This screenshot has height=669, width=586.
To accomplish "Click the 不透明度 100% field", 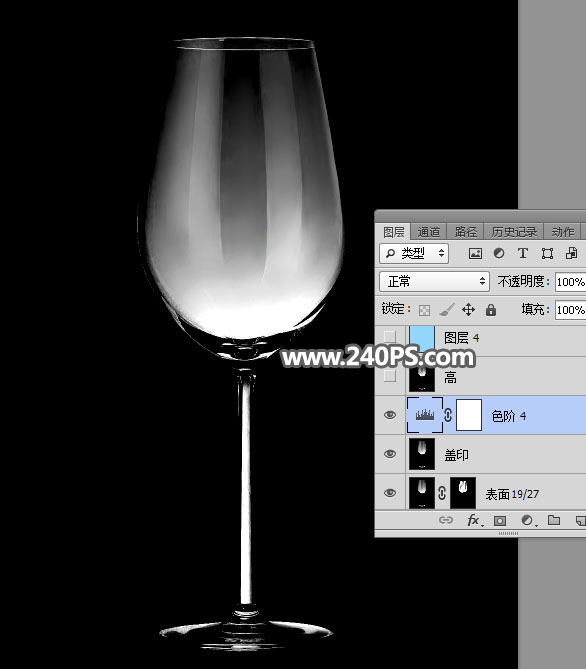I will [x=571, y=282].
